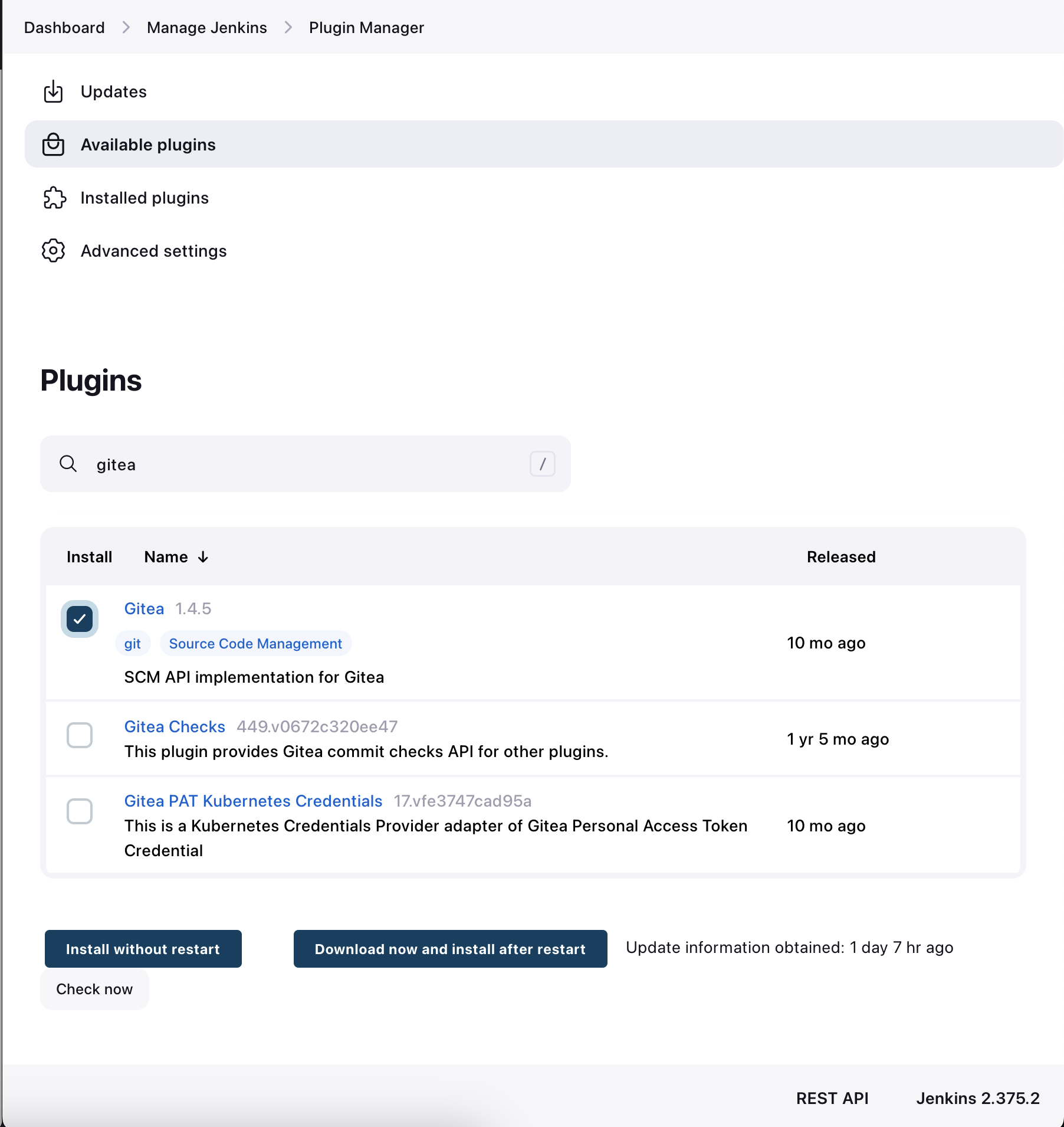The image size is (1064, 1127).
Task: Click the Available plugins bag icon
Action: [x=54, y=145]
